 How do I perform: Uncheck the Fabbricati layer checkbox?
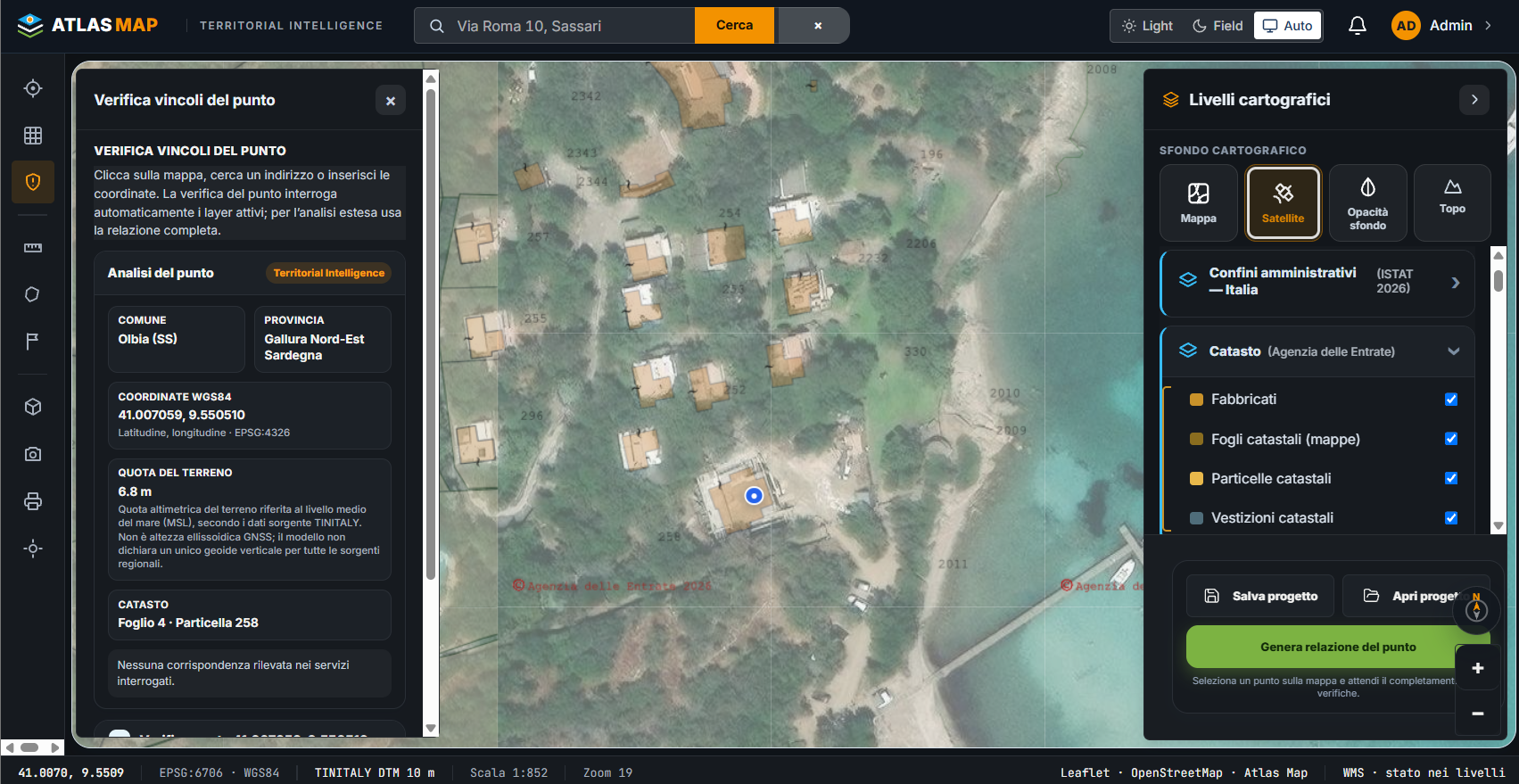tap(1451, 400)
